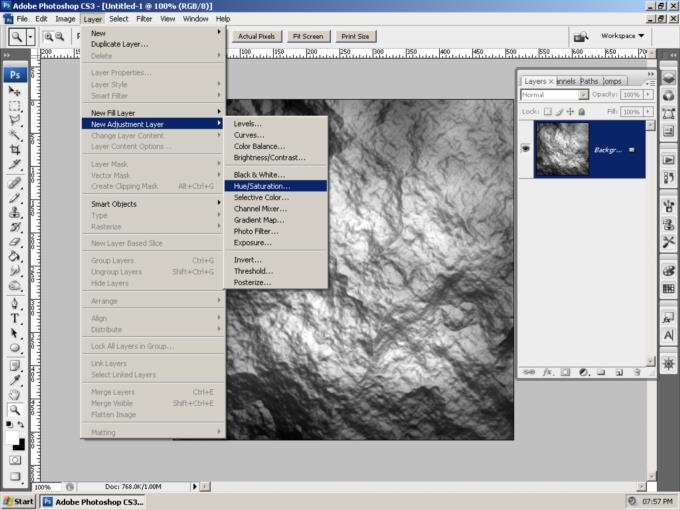Toggle lock image pixels
The height and width of the screenshot is (510, 680).
coord(559,111)
